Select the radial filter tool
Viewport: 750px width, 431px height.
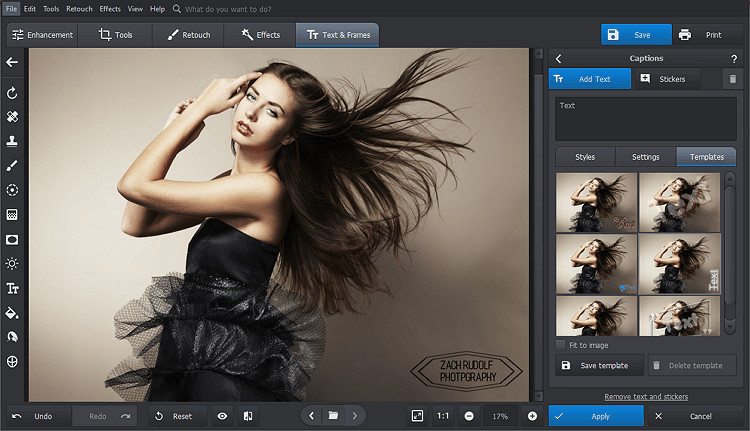[x=12, y=190]
